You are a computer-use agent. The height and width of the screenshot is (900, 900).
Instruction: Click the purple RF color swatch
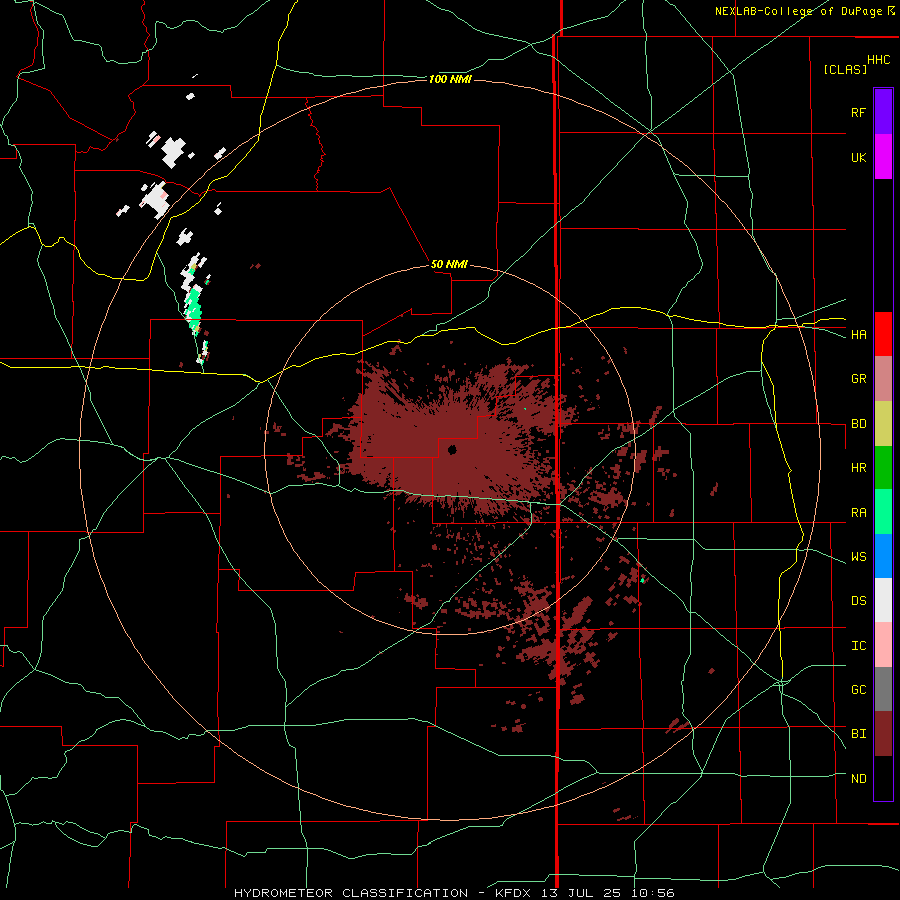pyautogui.click(x=883, y=112)
